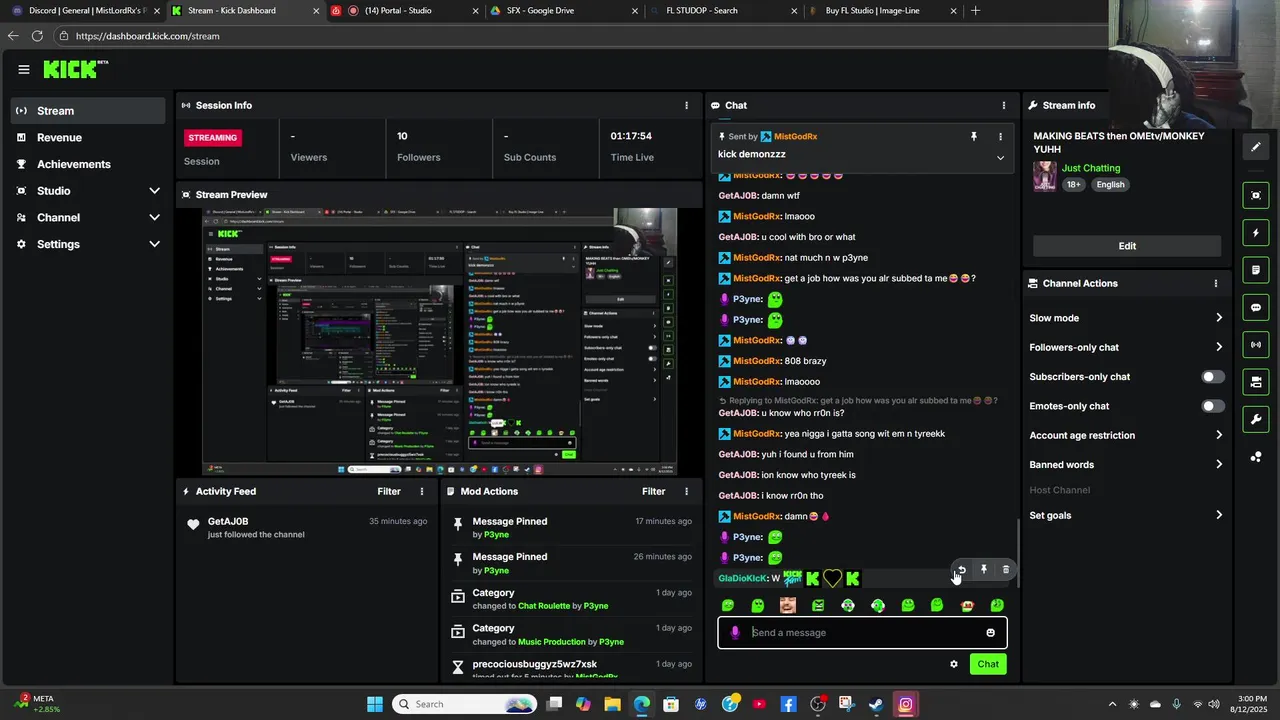Click the pencil edit widget icon

[1256, 147]
